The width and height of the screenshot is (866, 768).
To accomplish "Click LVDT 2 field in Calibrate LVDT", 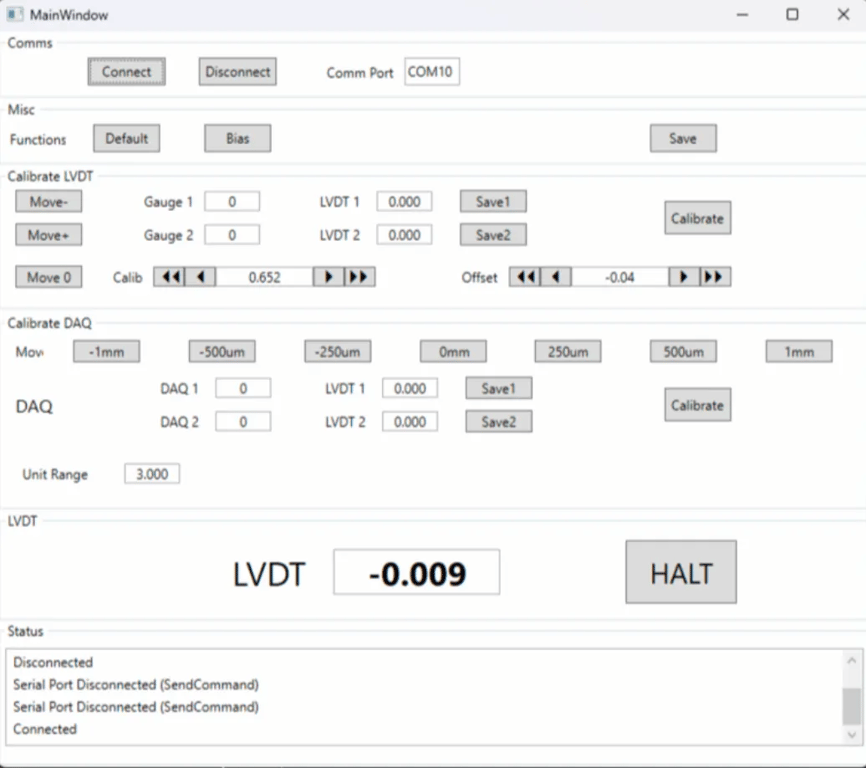I will click(404, 235).
